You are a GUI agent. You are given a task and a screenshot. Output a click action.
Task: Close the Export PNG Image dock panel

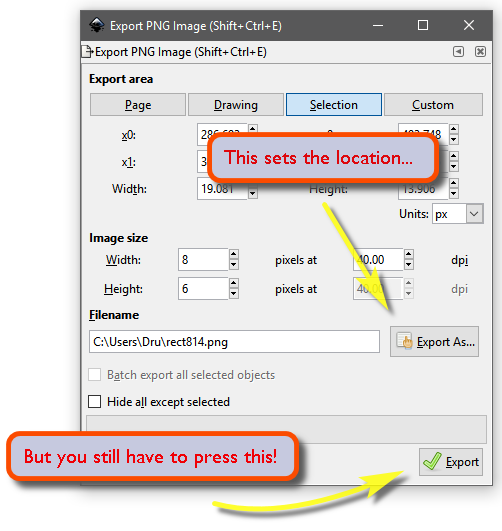480,52
